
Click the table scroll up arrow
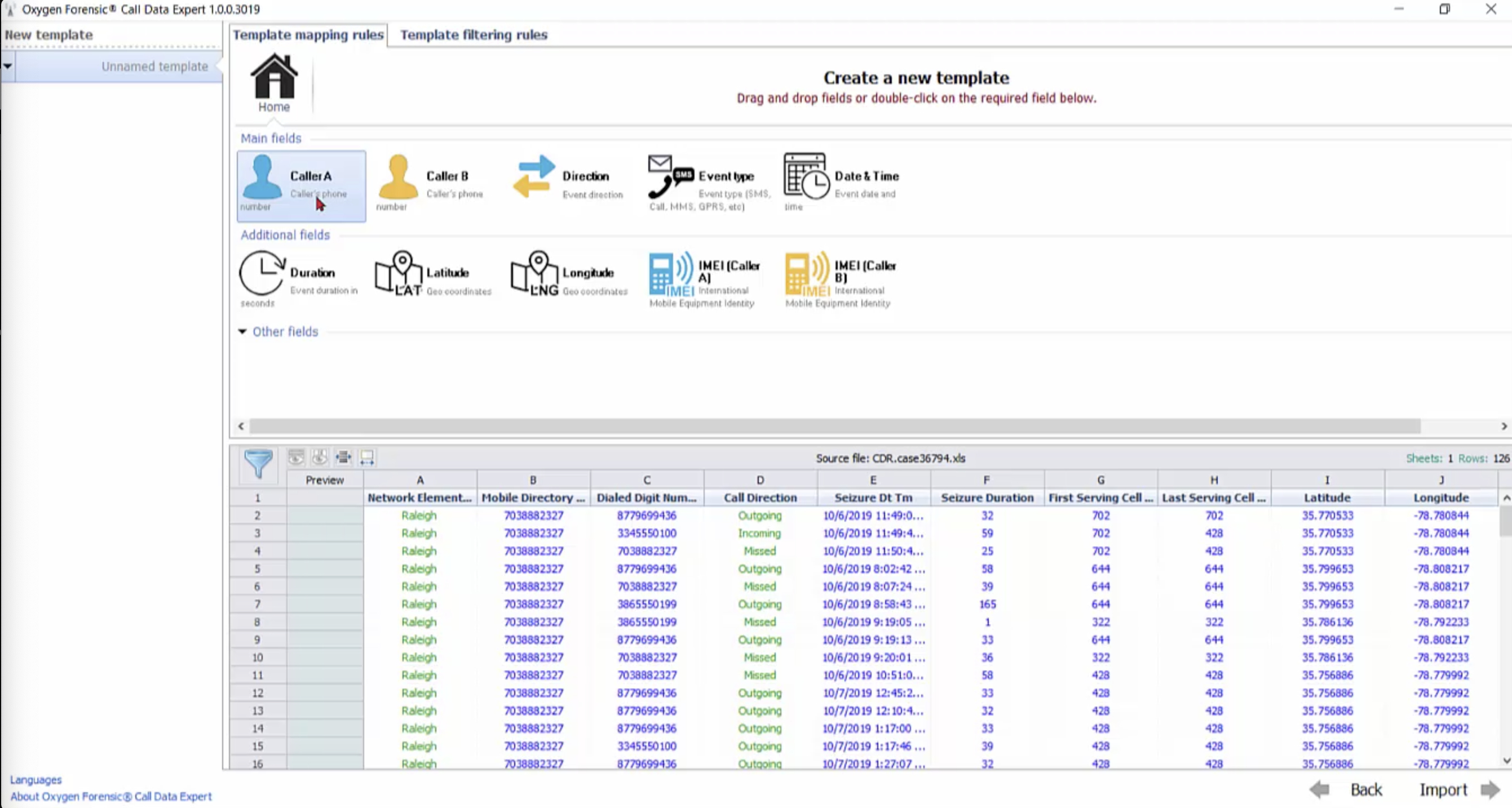(1506, 498)
